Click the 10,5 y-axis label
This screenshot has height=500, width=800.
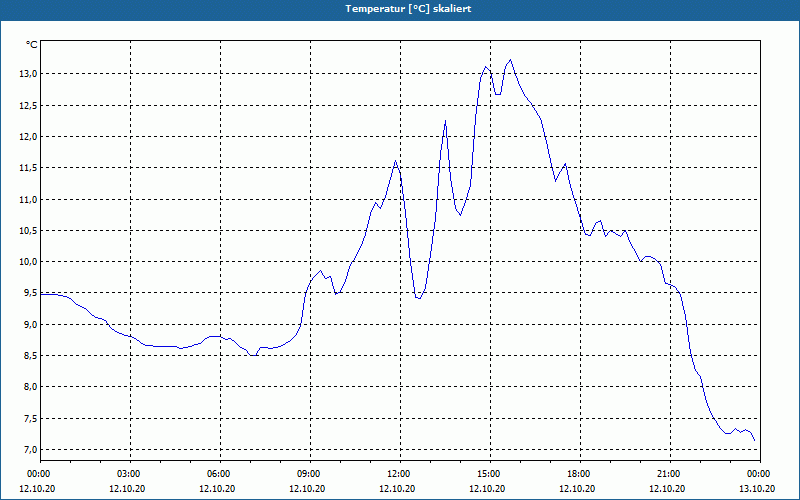coord(28,231)
